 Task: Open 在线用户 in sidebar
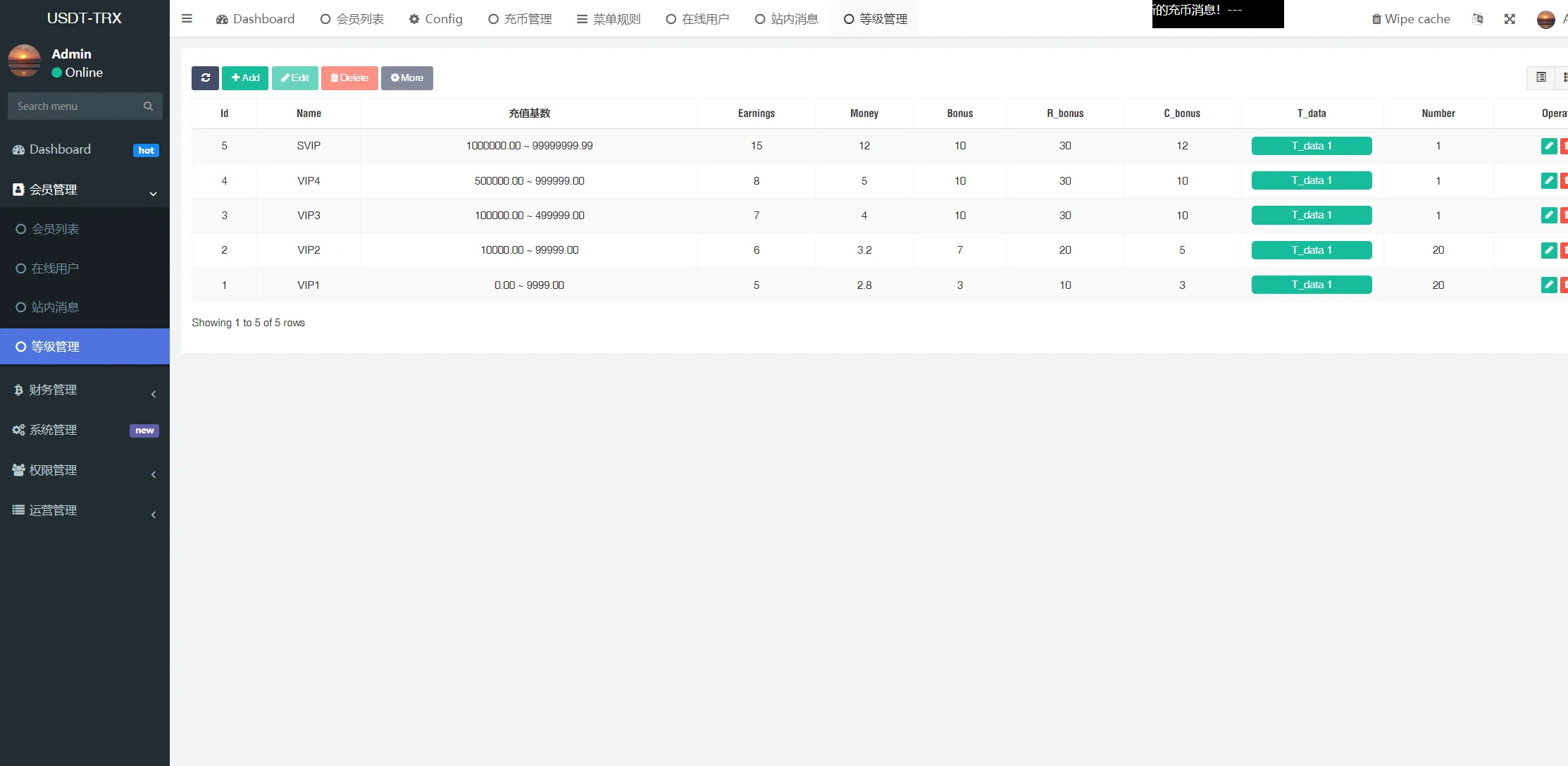[x=55, y=268]
